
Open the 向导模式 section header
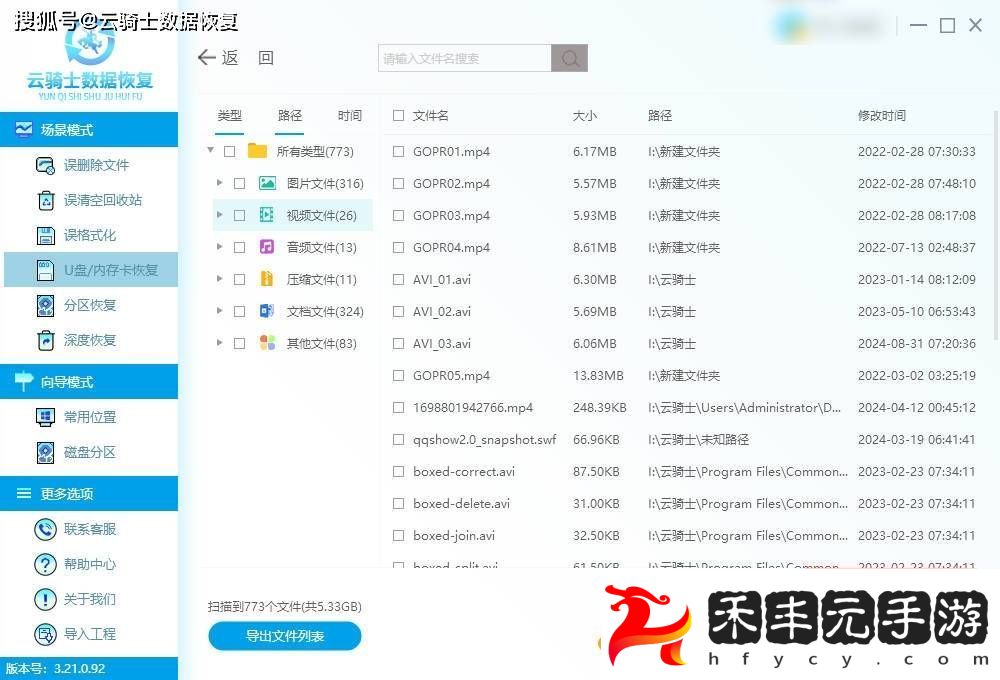(x=89, y=381)
